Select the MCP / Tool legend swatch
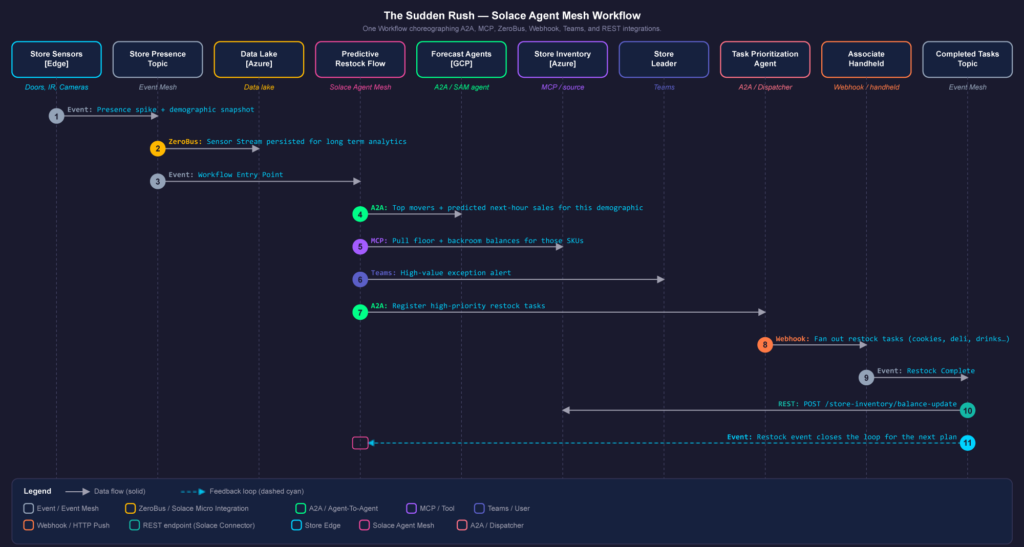 (411, 508)
